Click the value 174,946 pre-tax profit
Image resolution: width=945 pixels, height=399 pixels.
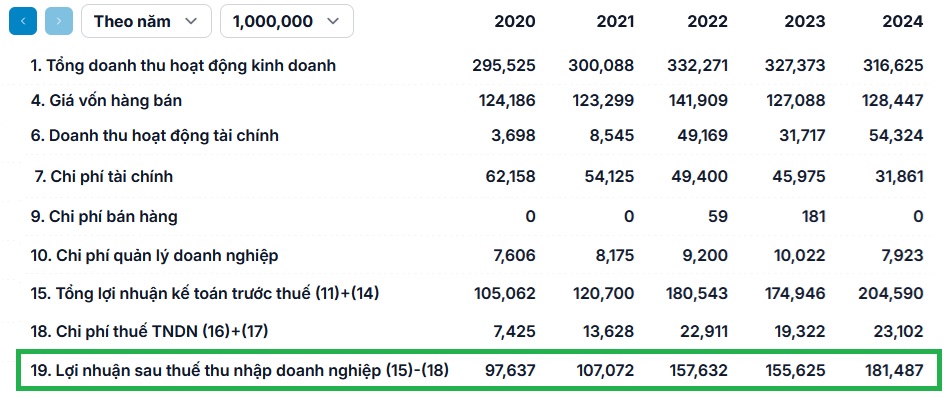coord(795,294)
